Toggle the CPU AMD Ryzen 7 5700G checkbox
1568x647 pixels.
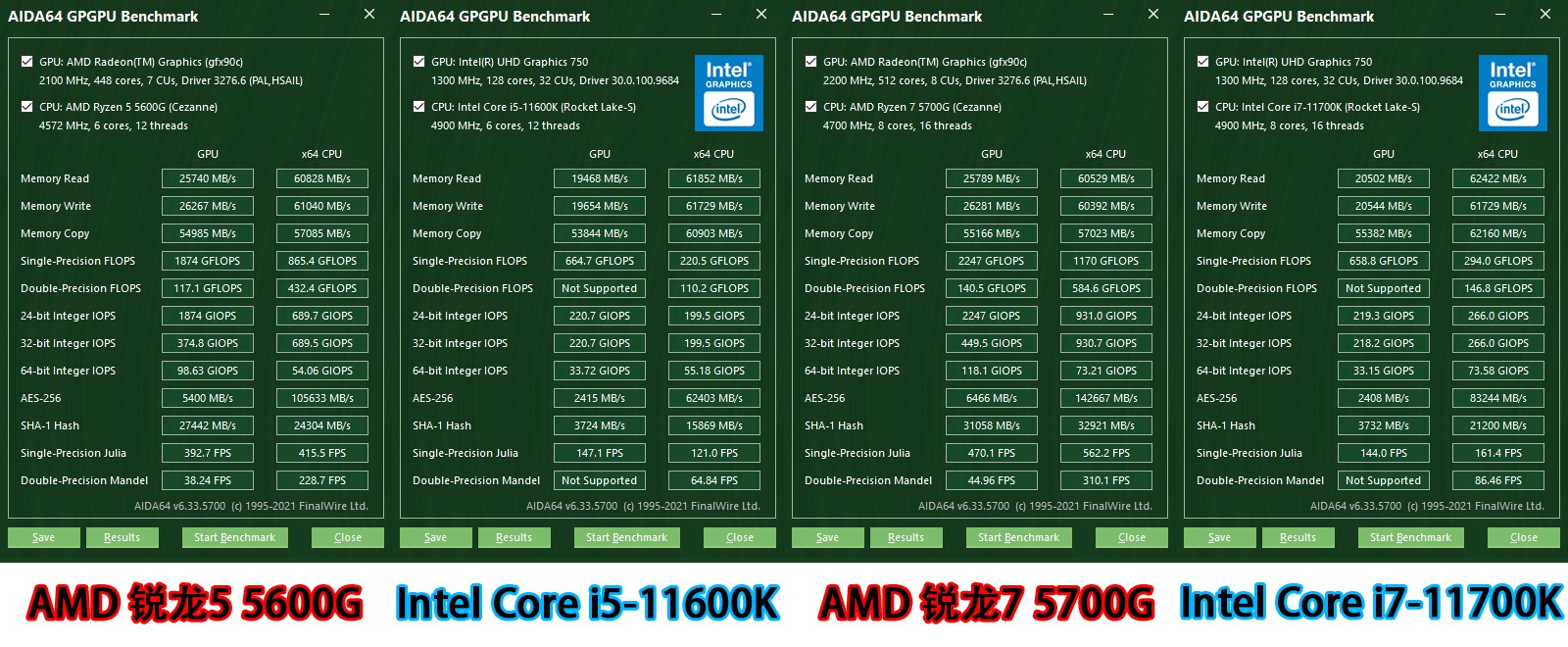(x=811, y=106)
